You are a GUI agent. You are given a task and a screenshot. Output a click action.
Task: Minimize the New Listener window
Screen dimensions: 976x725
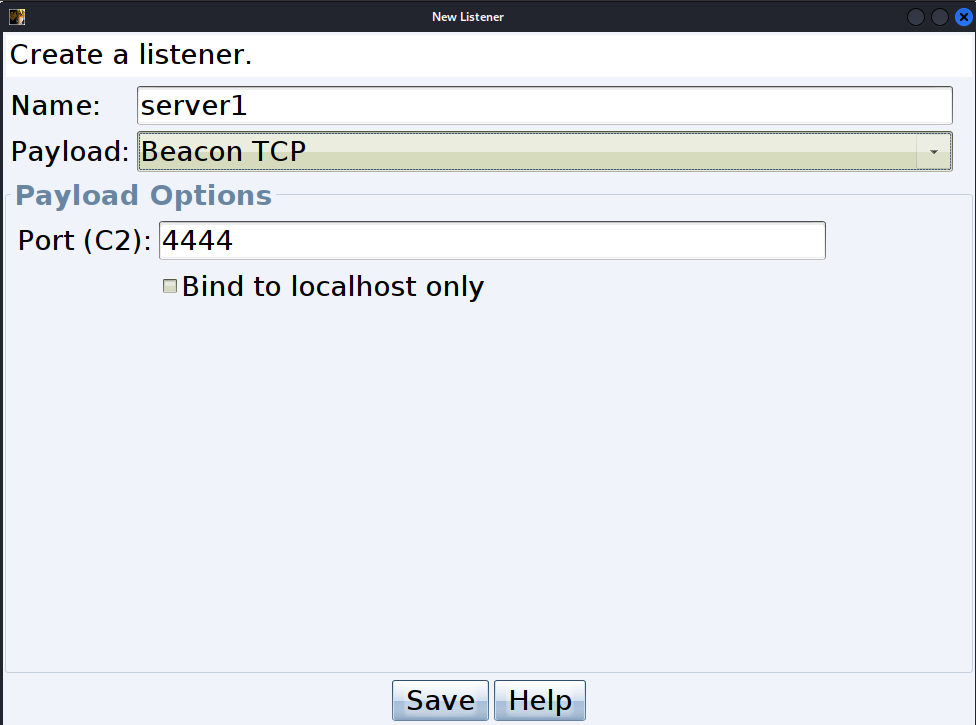pos(916,17)
